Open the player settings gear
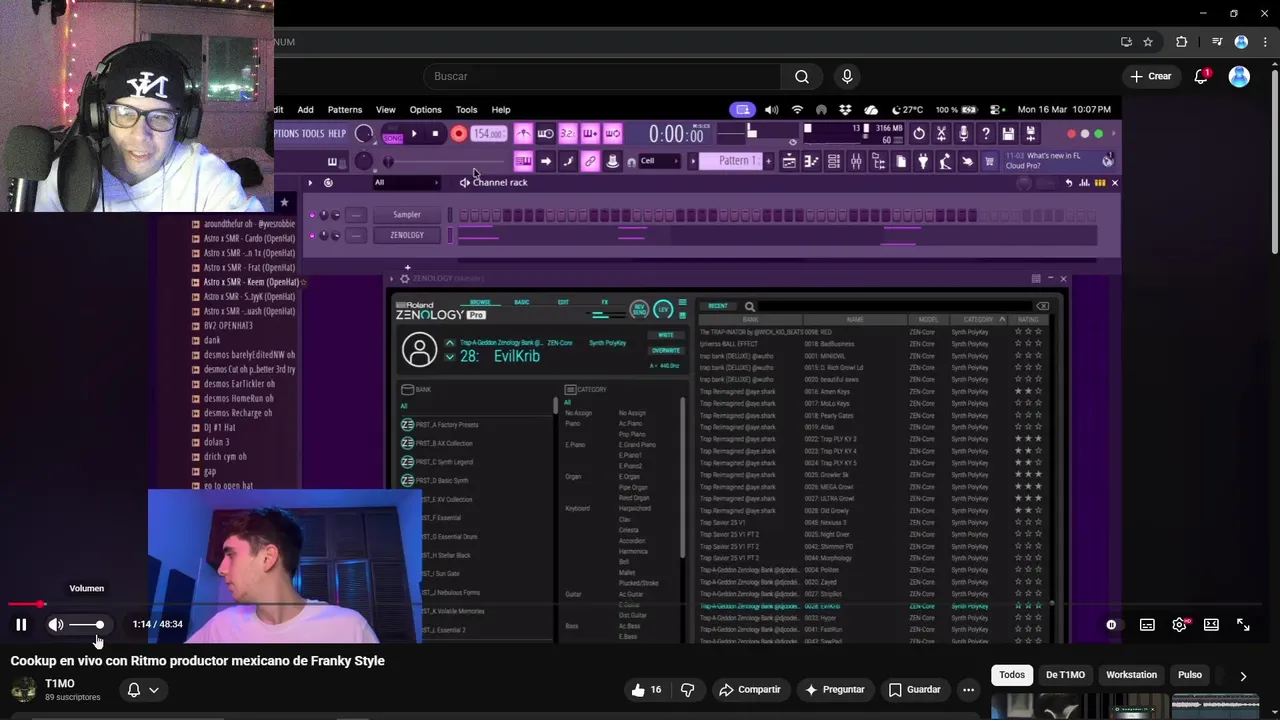Viewport: 1280px width, 720px height. coord(1179,625)
